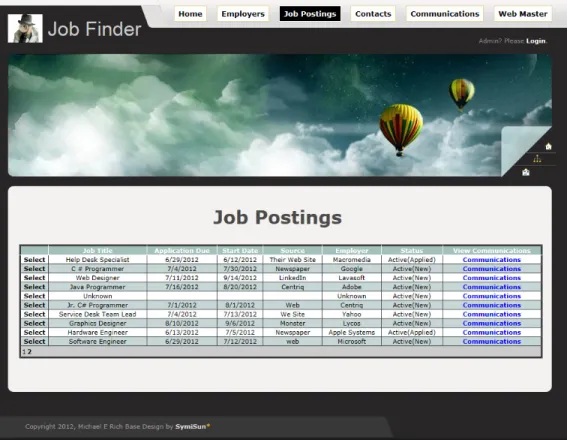Click the Apple Systems employer cell
This screenshot has height=440, width=567.
[351, 332]
